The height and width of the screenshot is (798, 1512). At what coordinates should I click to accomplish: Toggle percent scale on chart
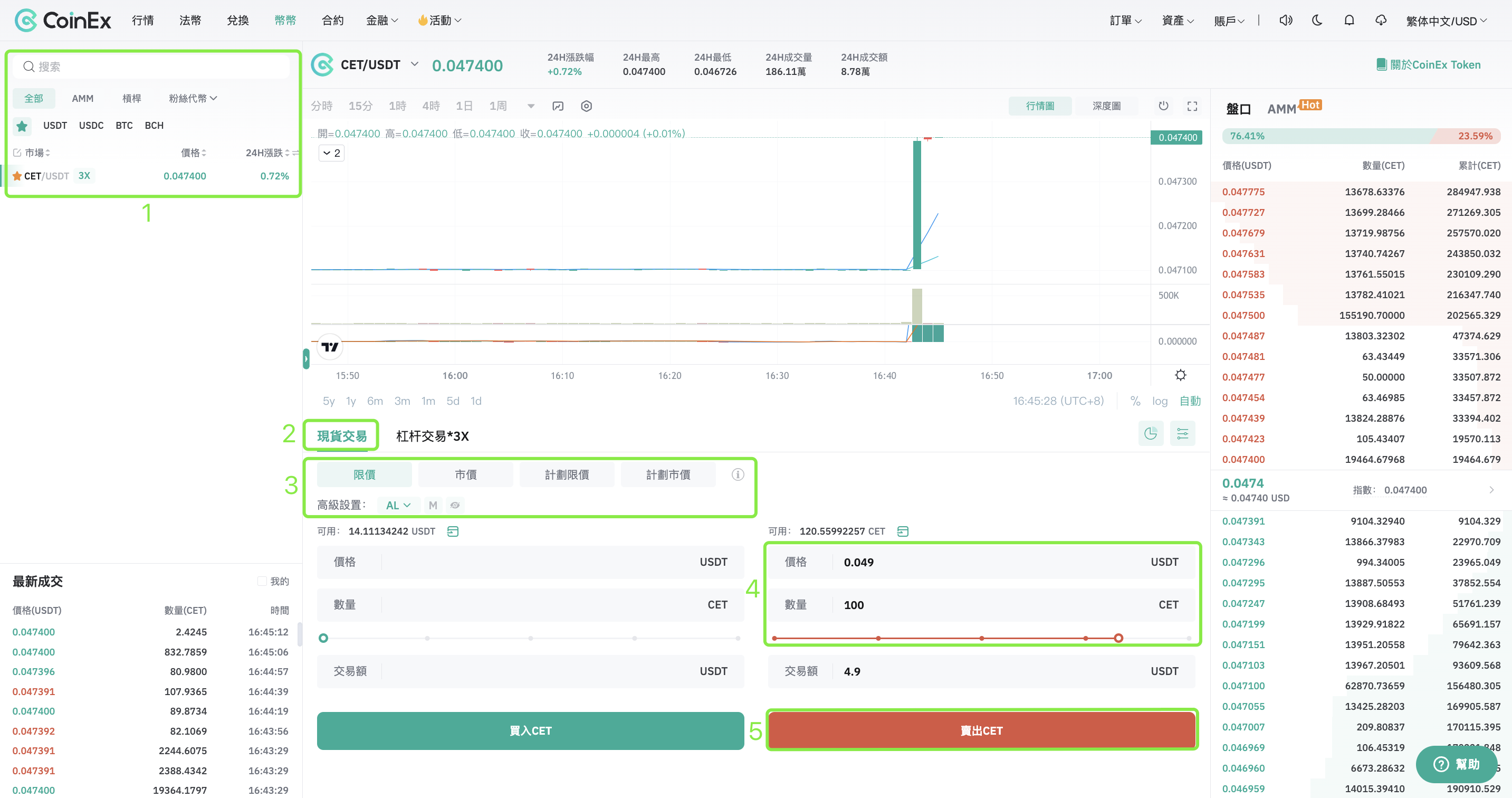tap(1135, 401)
